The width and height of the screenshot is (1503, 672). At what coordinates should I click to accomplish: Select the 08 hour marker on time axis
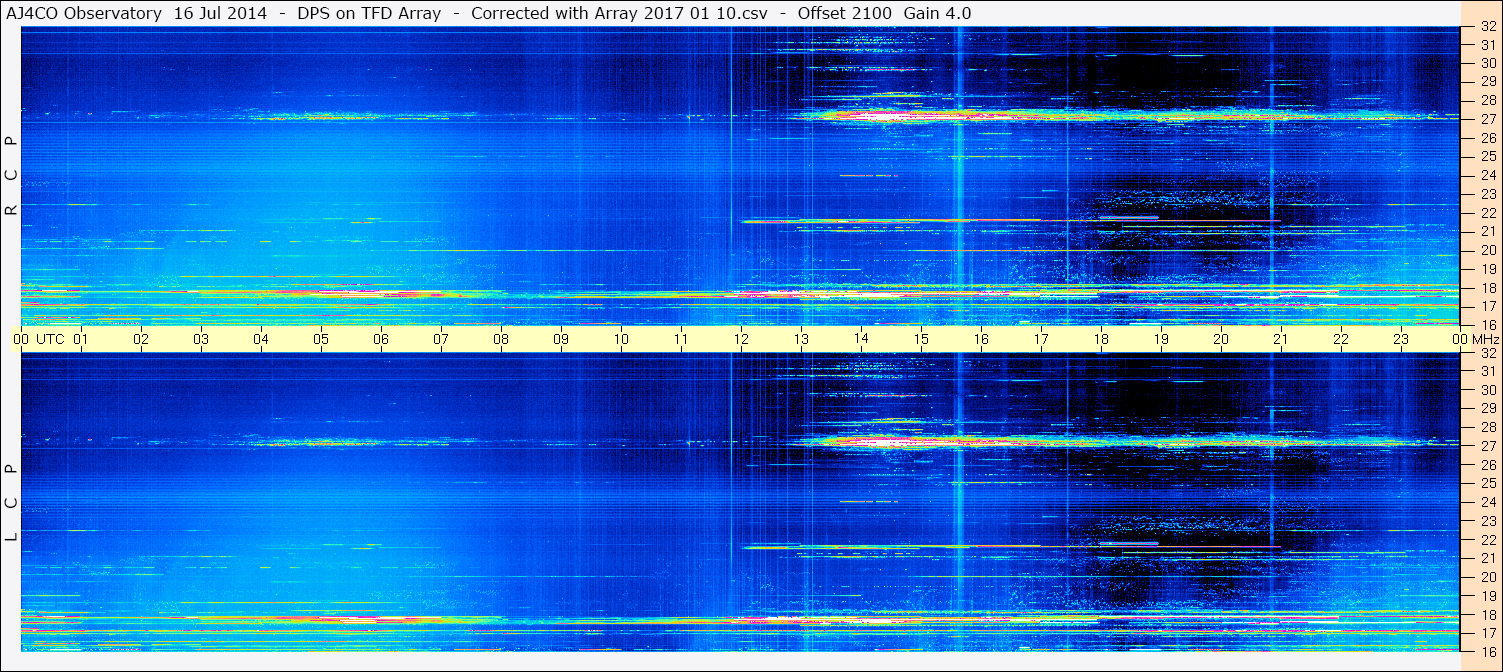[501, 339]
